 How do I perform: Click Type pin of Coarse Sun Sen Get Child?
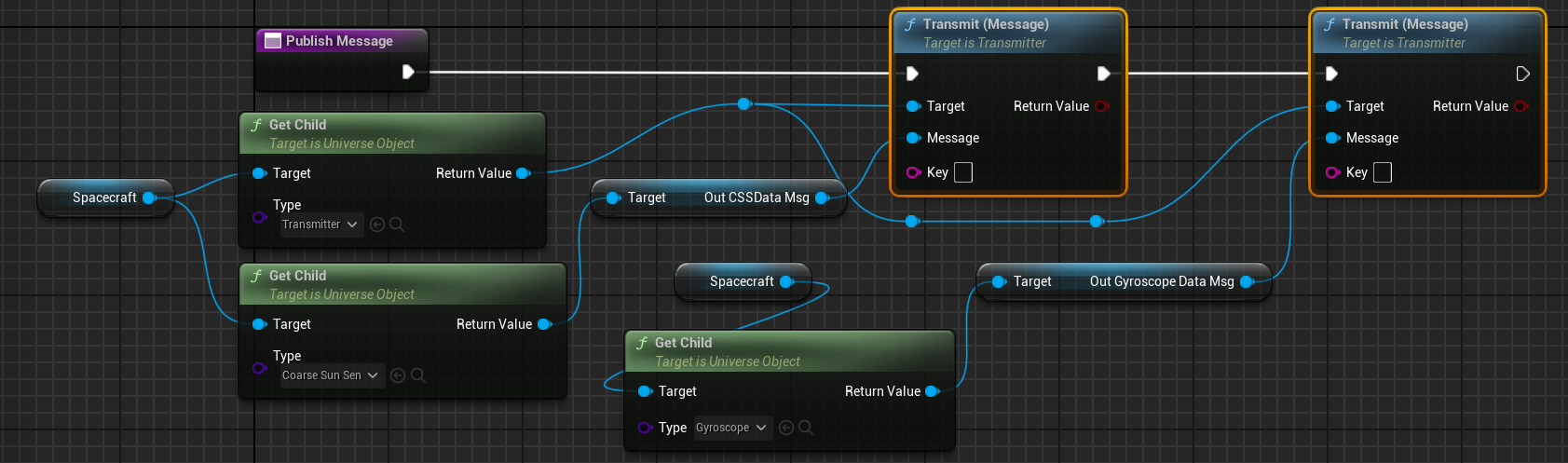[259, 368]
